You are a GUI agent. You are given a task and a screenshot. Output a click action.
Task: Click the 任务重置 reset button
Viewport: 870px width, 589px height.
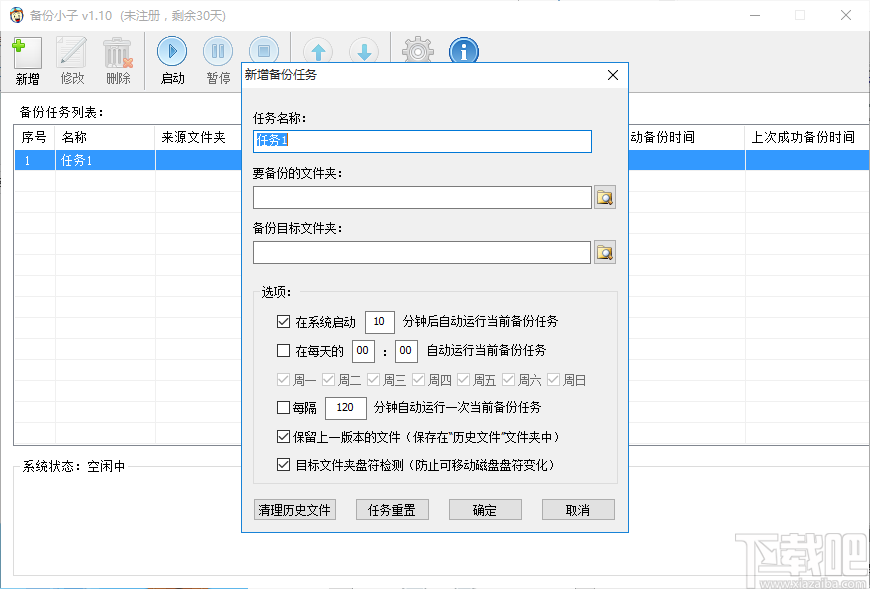tap(392, 509)
